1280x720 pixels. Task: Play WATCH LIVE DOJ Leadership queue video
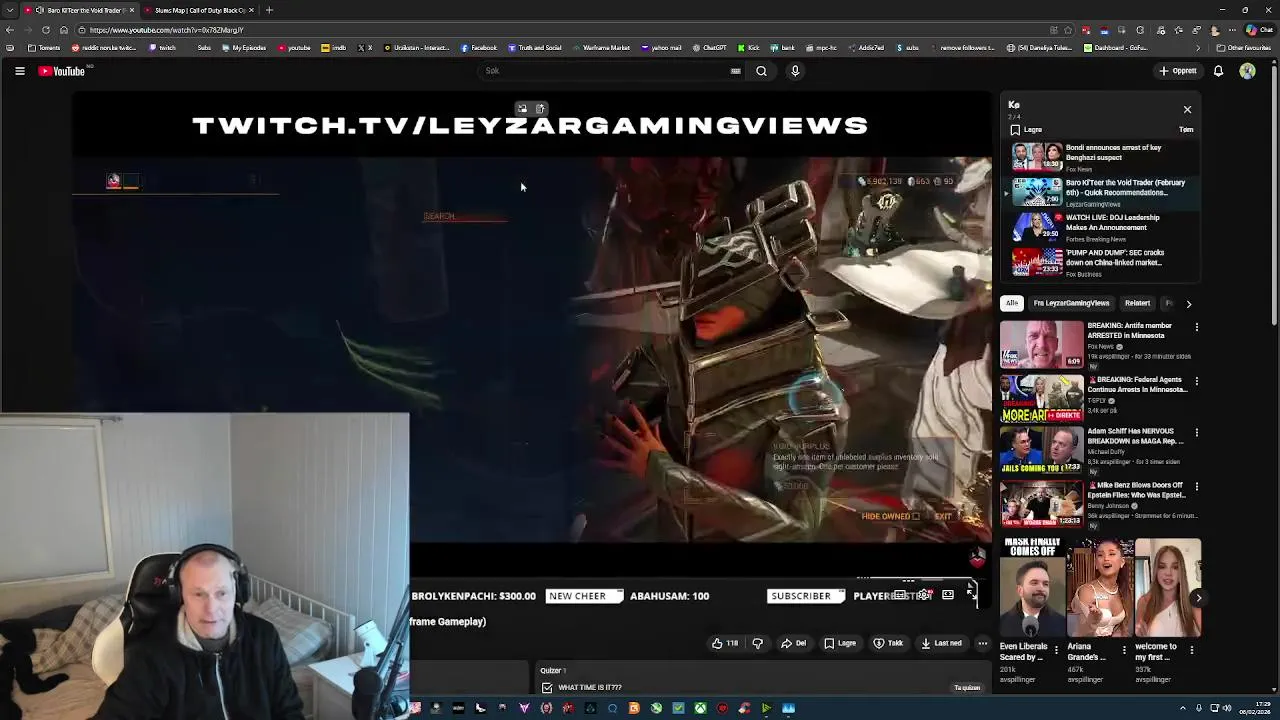tap(1100, 227)
